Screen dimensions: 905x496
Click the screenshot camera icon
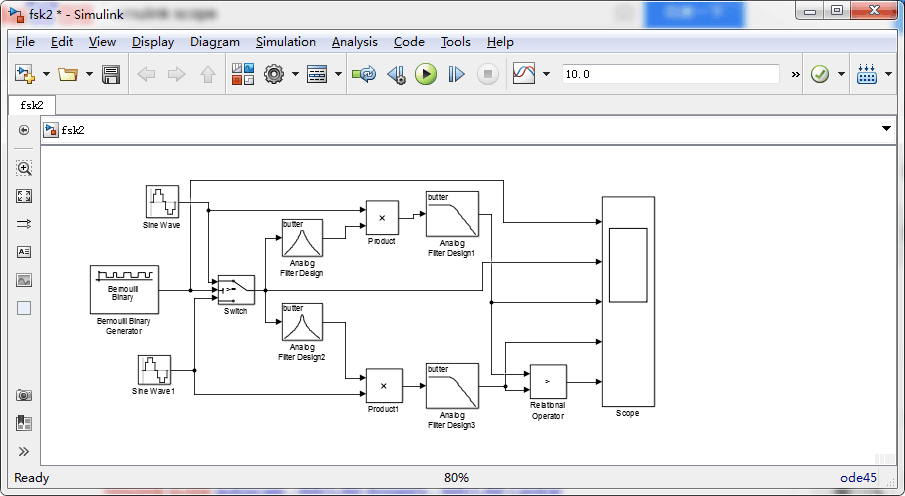point(24,396)
